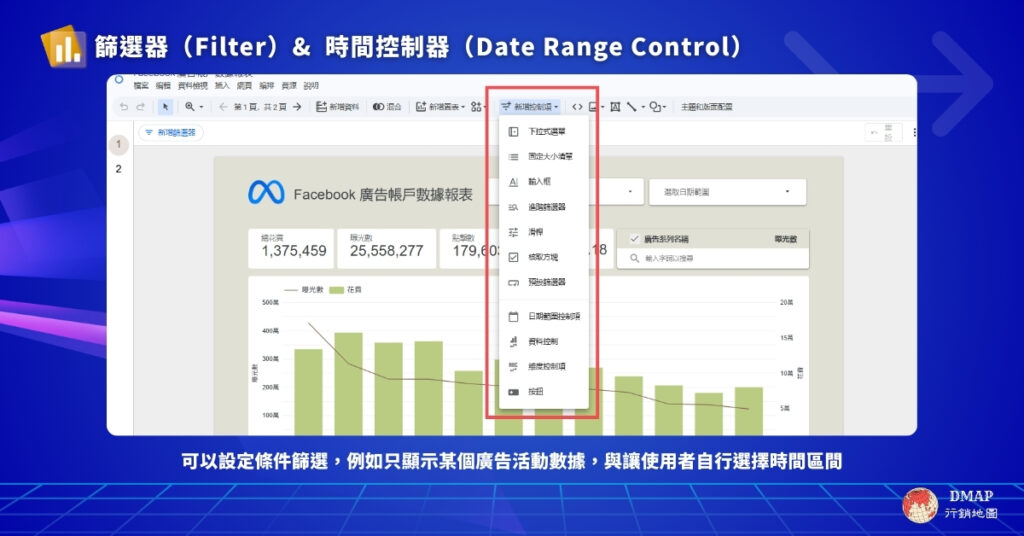This screenshot has width=1024, height=536.
Task: Choose 按鈕 button control item
Action: click(543, 392)
